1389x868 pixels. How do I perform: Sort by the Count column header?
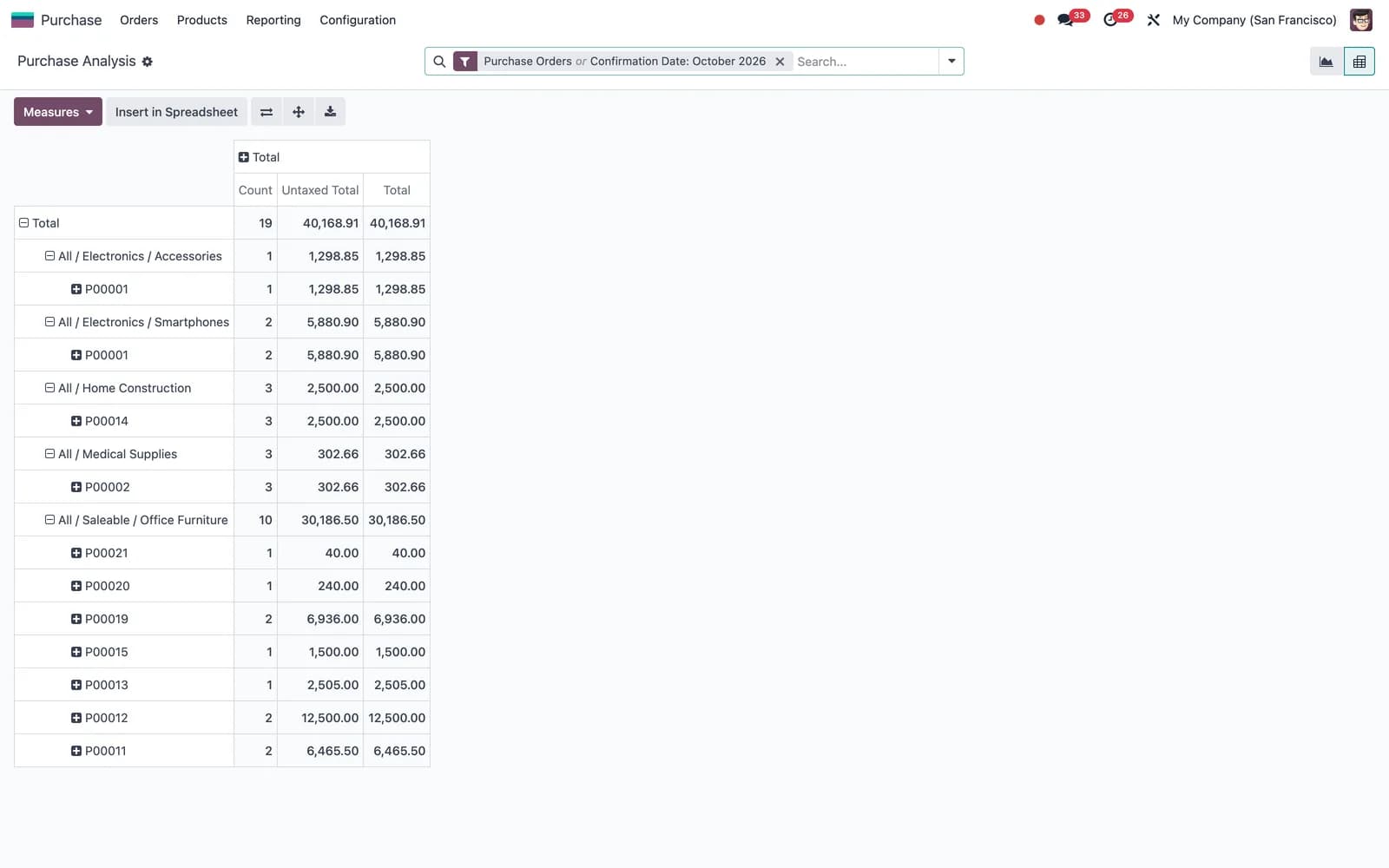click(x=255, y=190)
